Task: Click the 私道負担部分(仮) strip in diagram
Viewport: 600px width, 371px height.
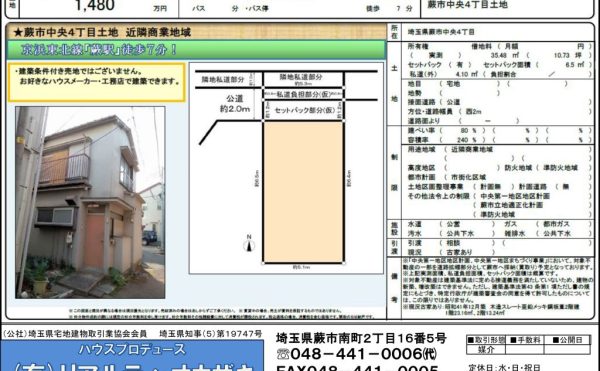Action: 304,94
